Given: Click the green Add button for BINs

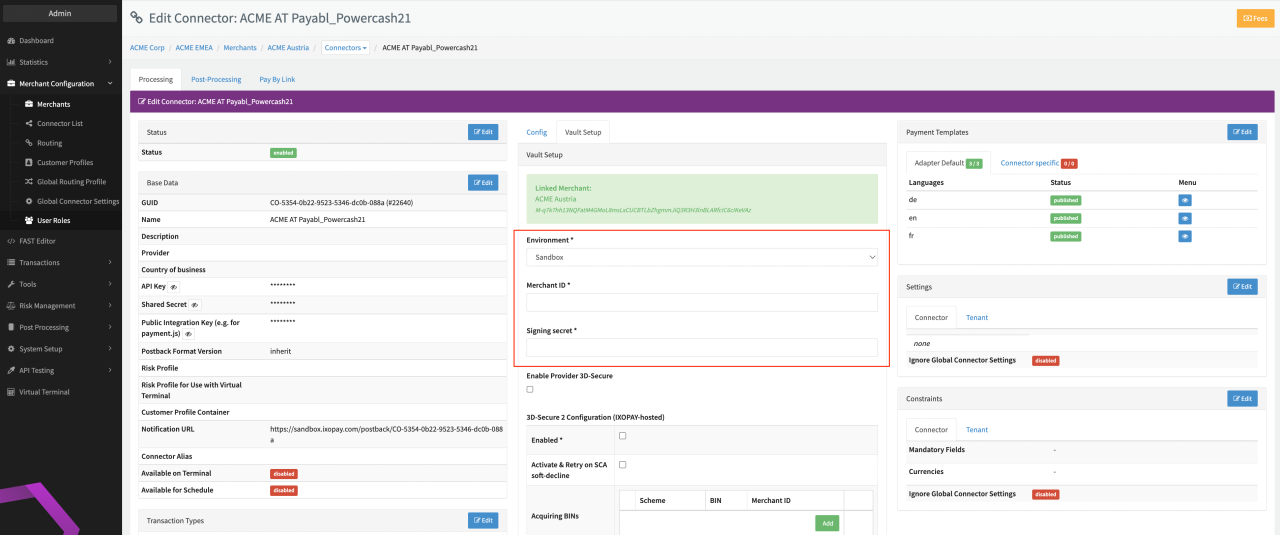Looking at the screenshot, I should pos(827,523).
